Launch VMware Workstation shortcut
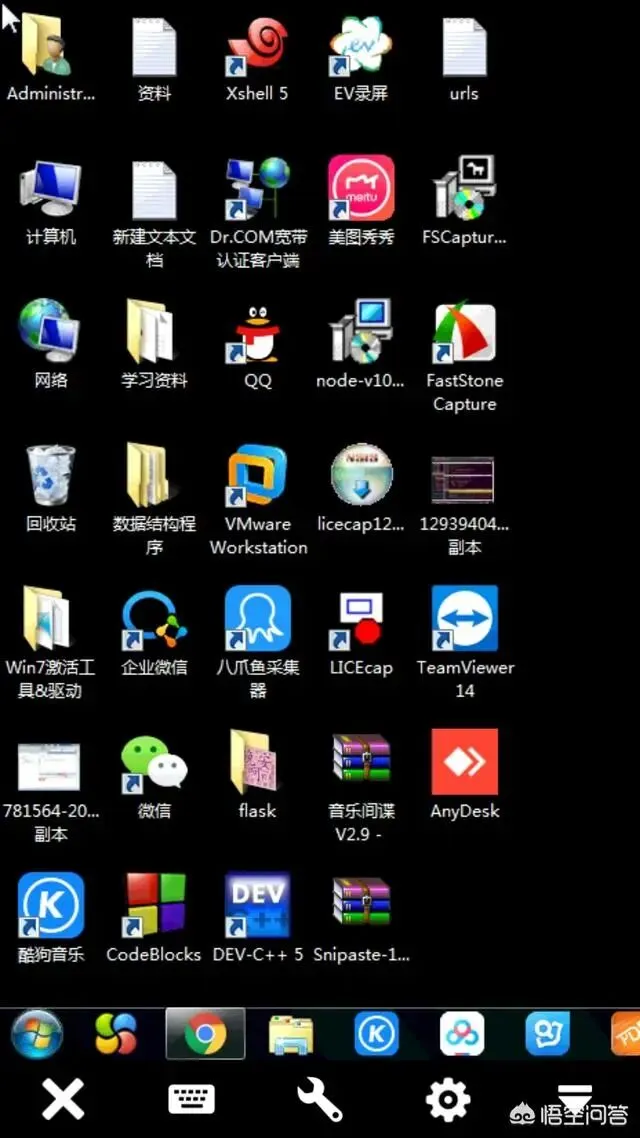Screen dimensions: 640x1138 coord(258,475)
